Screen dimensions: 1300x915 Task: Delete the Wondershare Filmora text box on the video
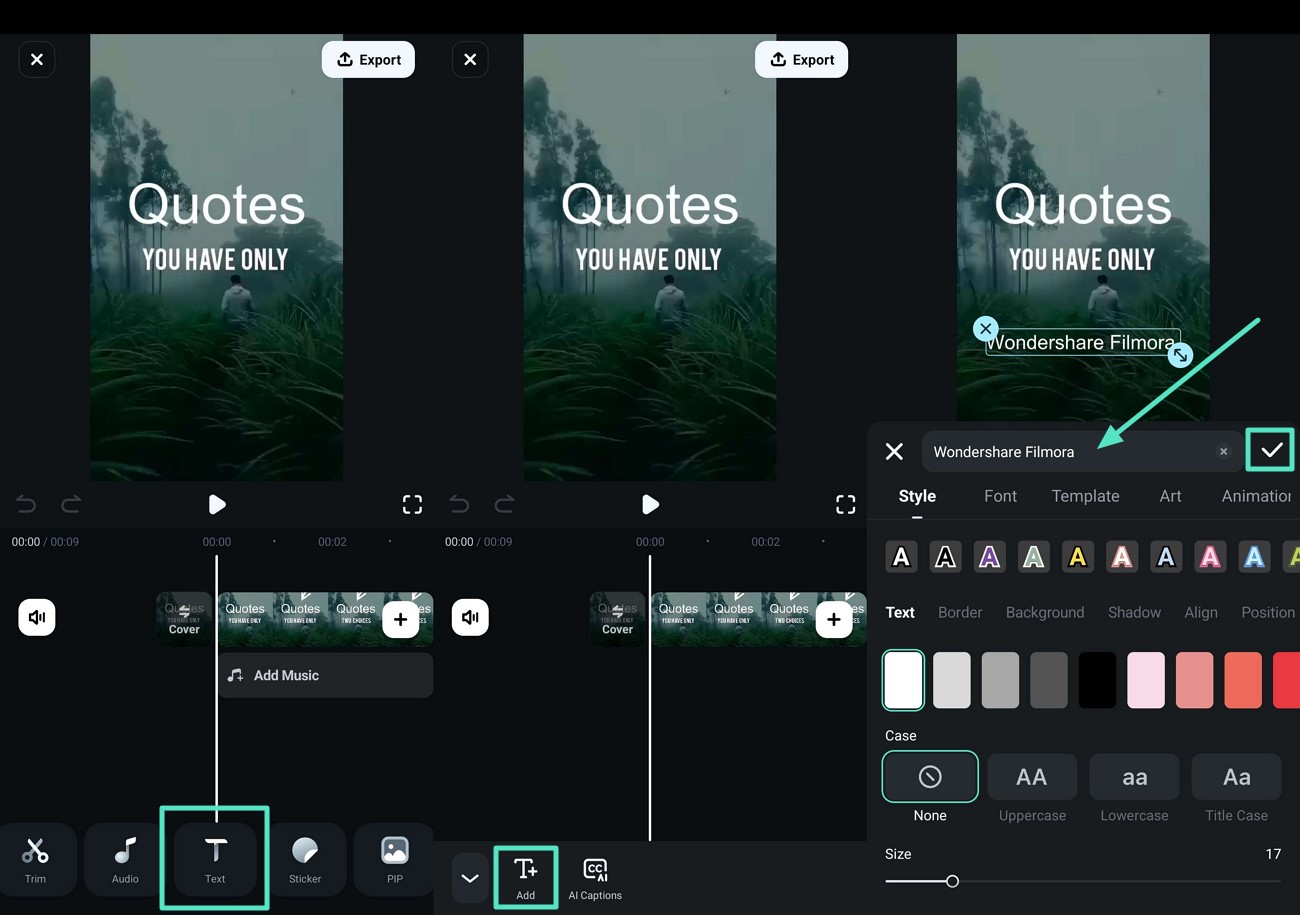pyautogui.click(x=986, y=328)
